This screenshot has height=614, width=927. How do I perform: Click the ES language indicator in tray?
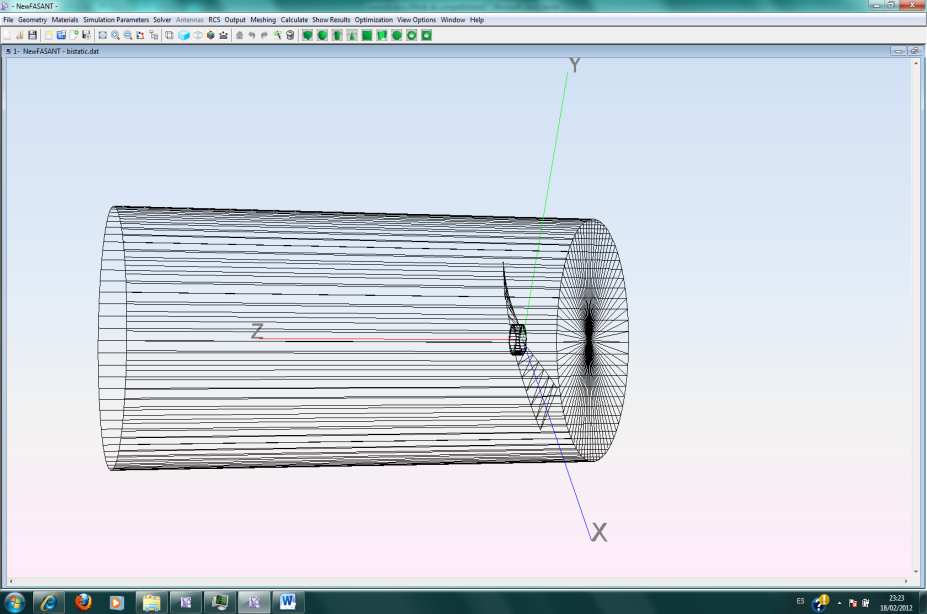tap(800, 601)
